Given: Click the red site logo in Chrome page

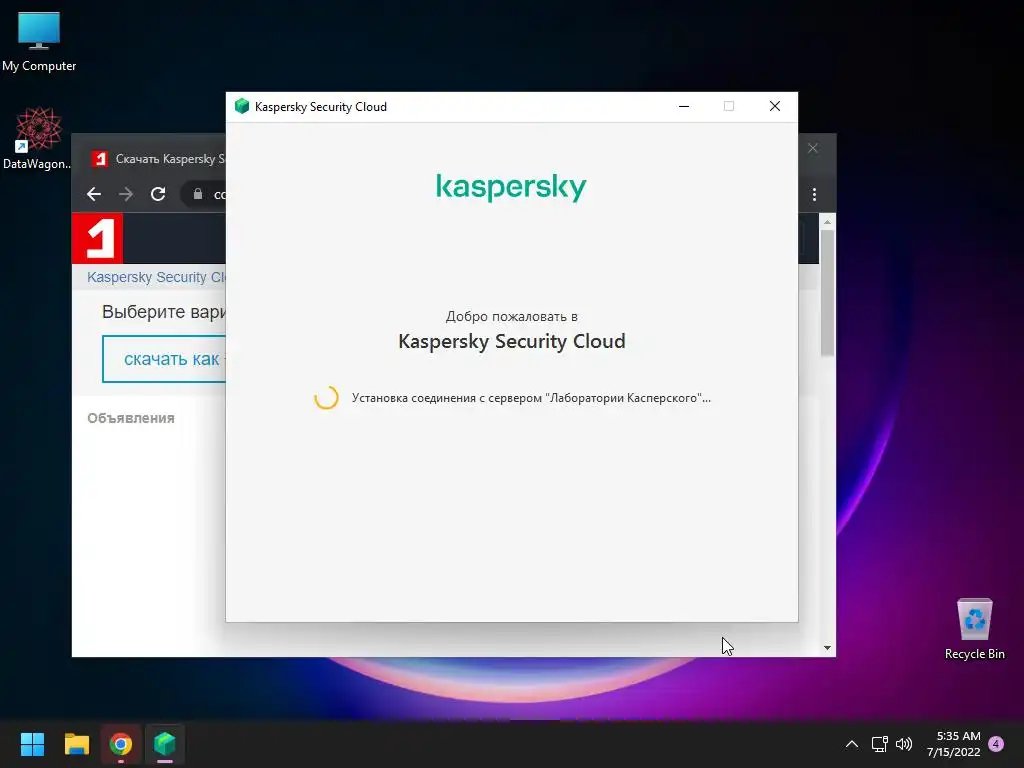Looking at the screenshot, I should coord(97,238).
